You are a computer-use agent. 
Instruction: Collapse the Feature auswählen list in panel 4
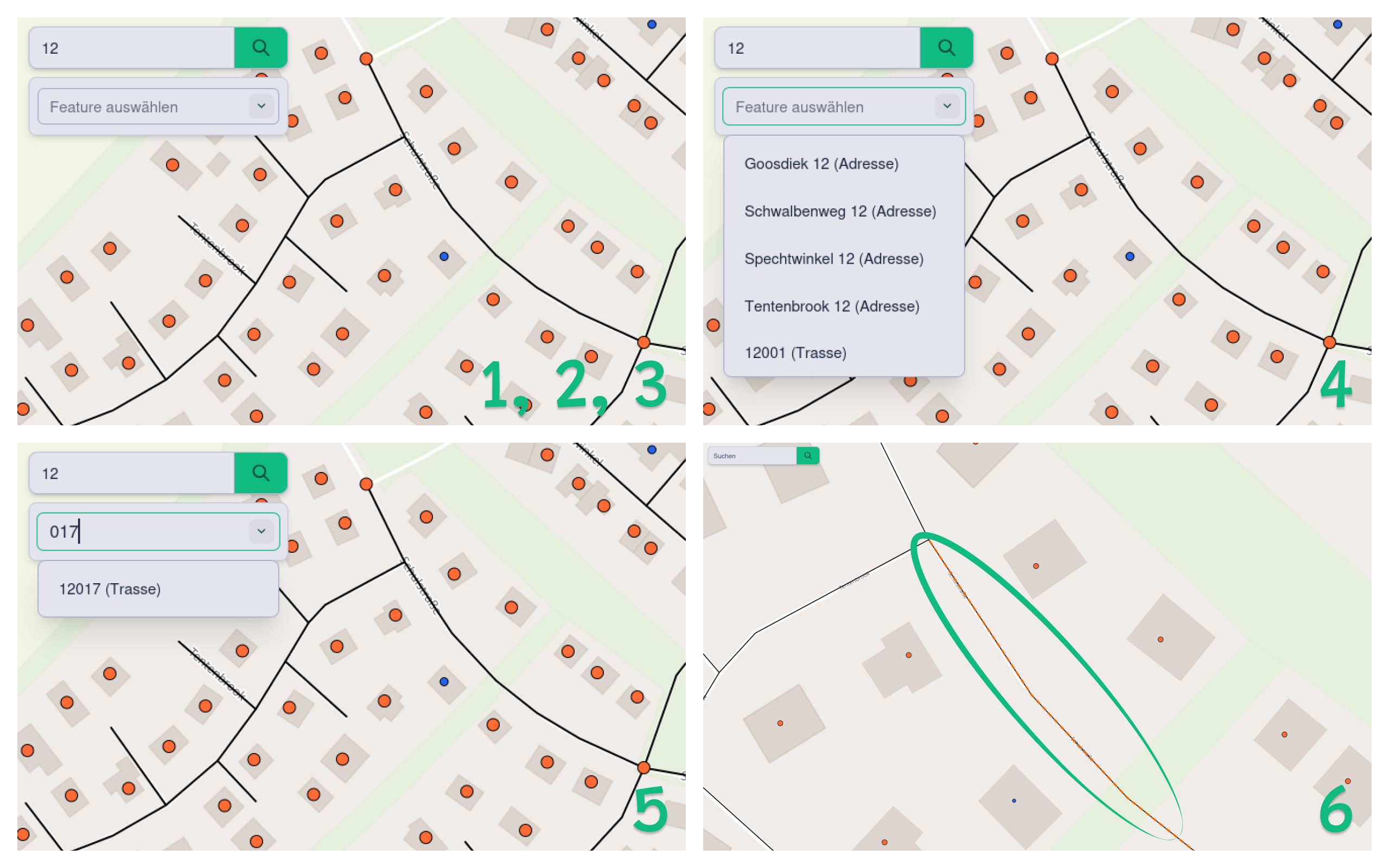(x=947, y=106)
